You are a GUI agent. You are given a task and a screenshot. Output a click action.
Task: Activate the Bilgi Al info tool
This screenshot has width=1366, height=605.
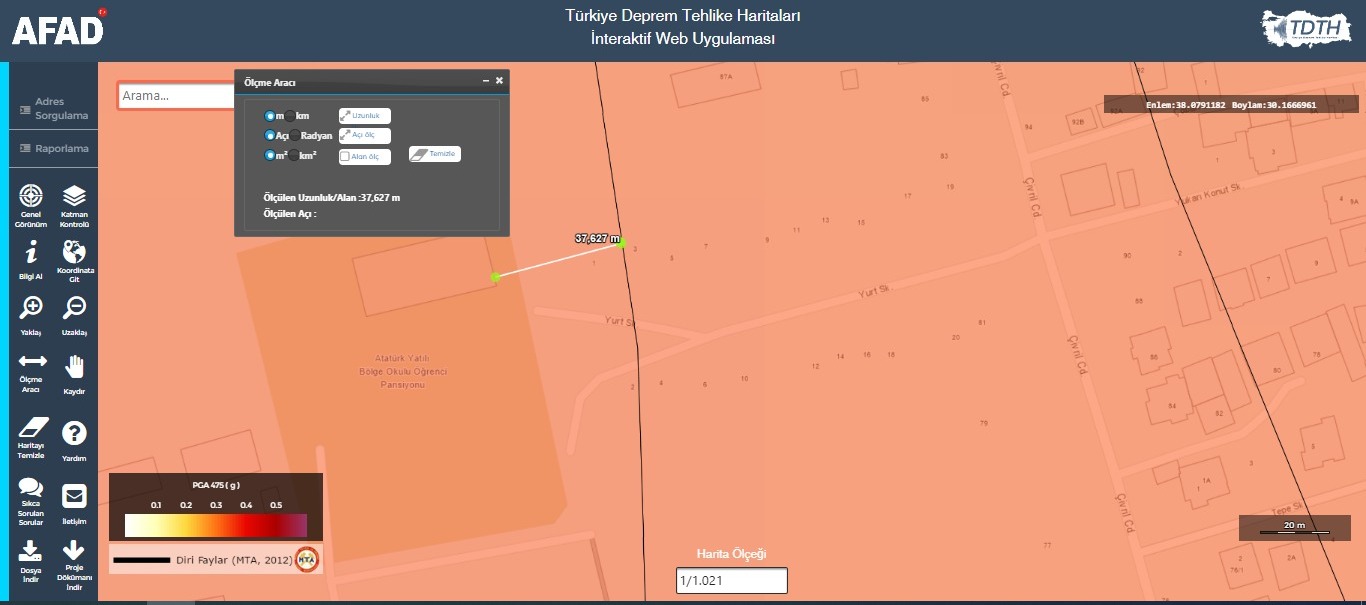31,259
